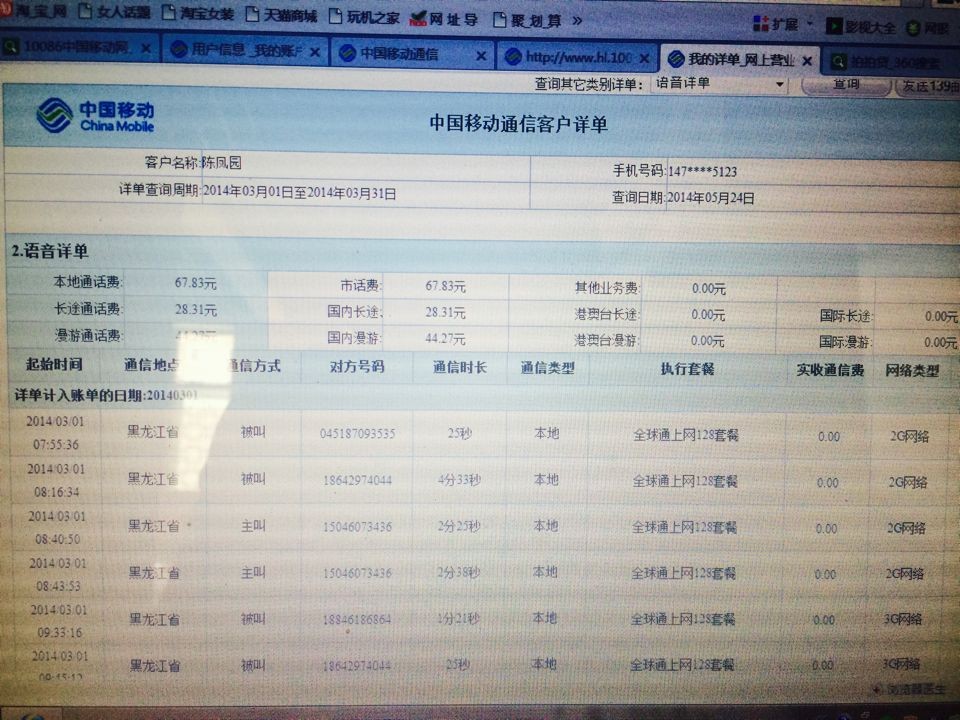960x720 pixels.
Task: Close the 我的详单 tab
Action: pyautogui.click(x=807, y=61)
